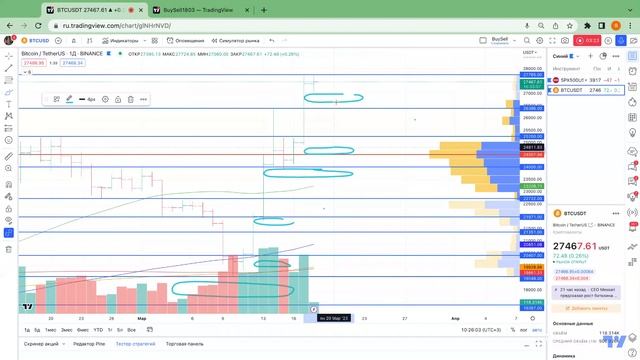Open more options in floating drawing toolbar

(x=143, y=99)
